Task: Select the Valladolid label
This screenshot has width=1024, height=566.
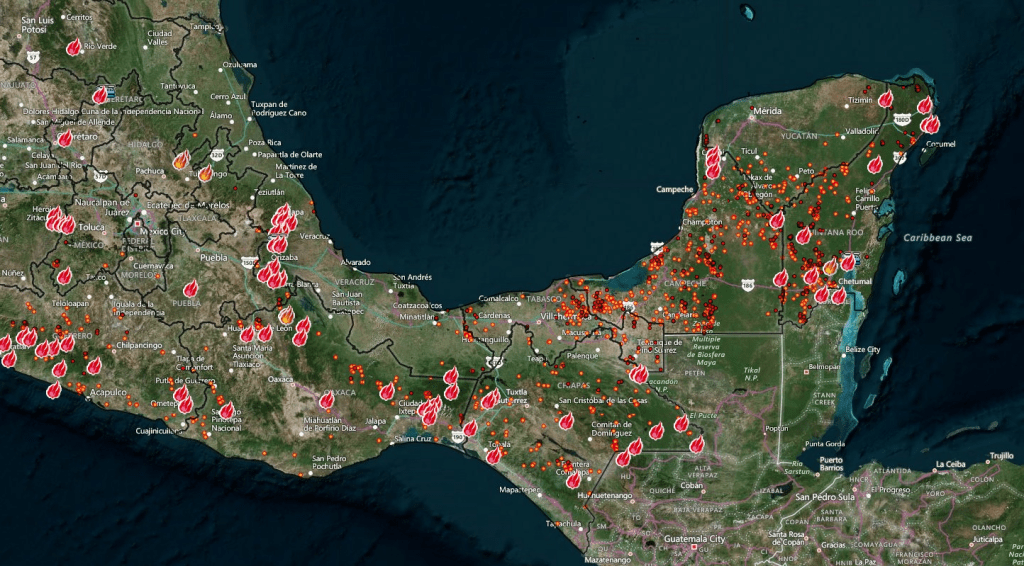Action: pyautogui.click(x=861, y=131)
